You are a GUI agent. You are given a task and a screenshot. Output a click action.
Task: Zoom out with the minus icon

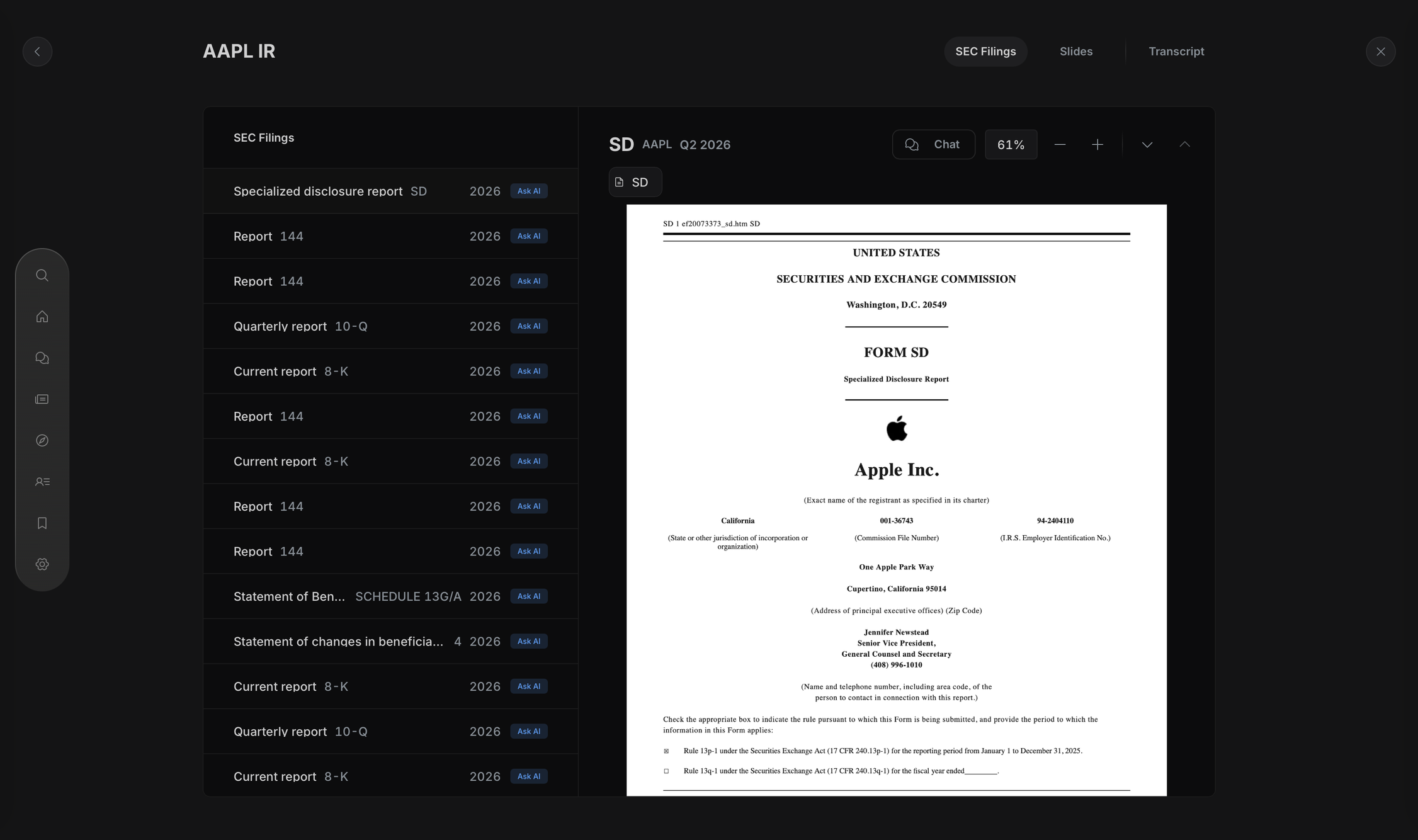[1060, 145]
